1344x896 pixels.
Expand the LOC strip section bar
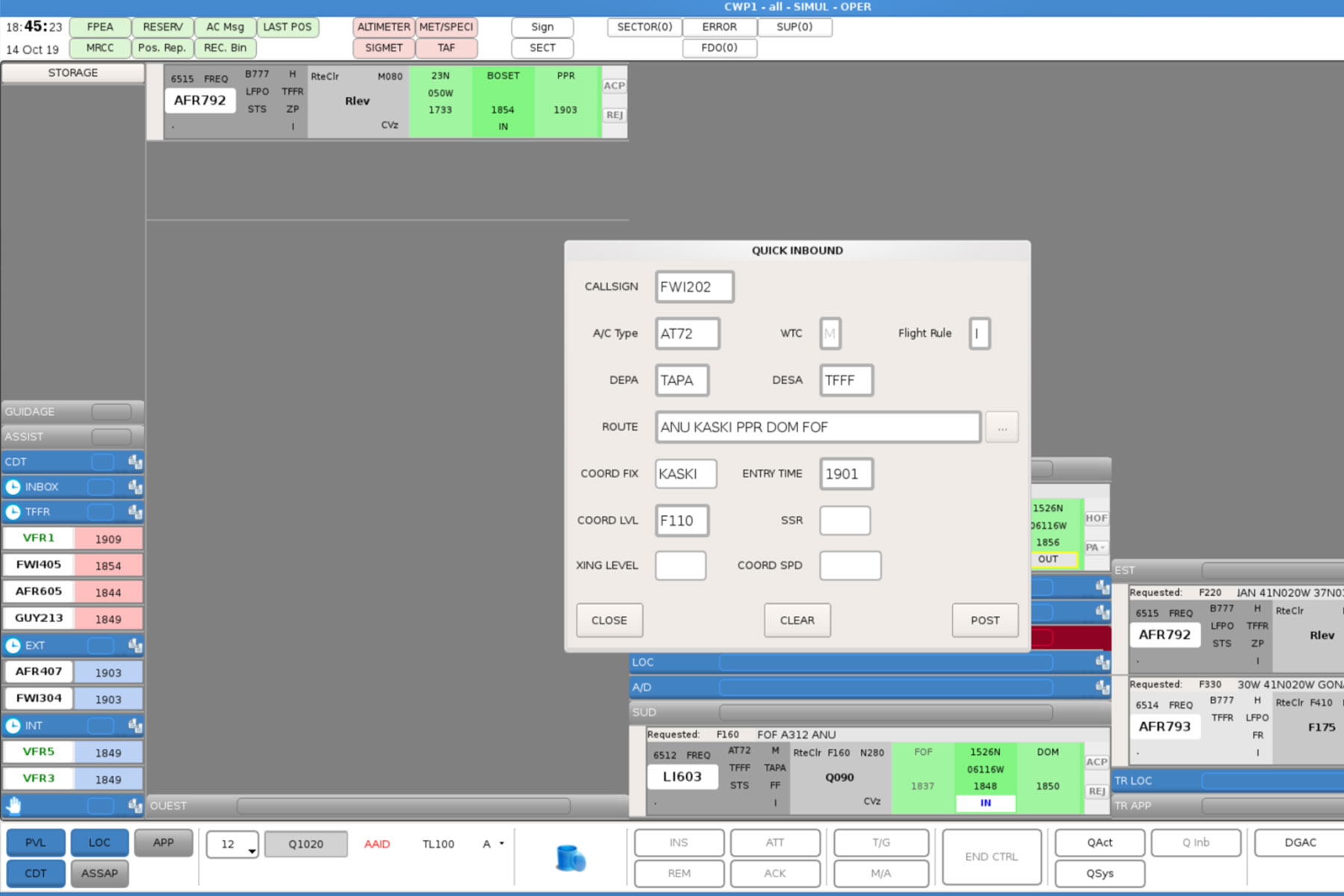point(870,662)
